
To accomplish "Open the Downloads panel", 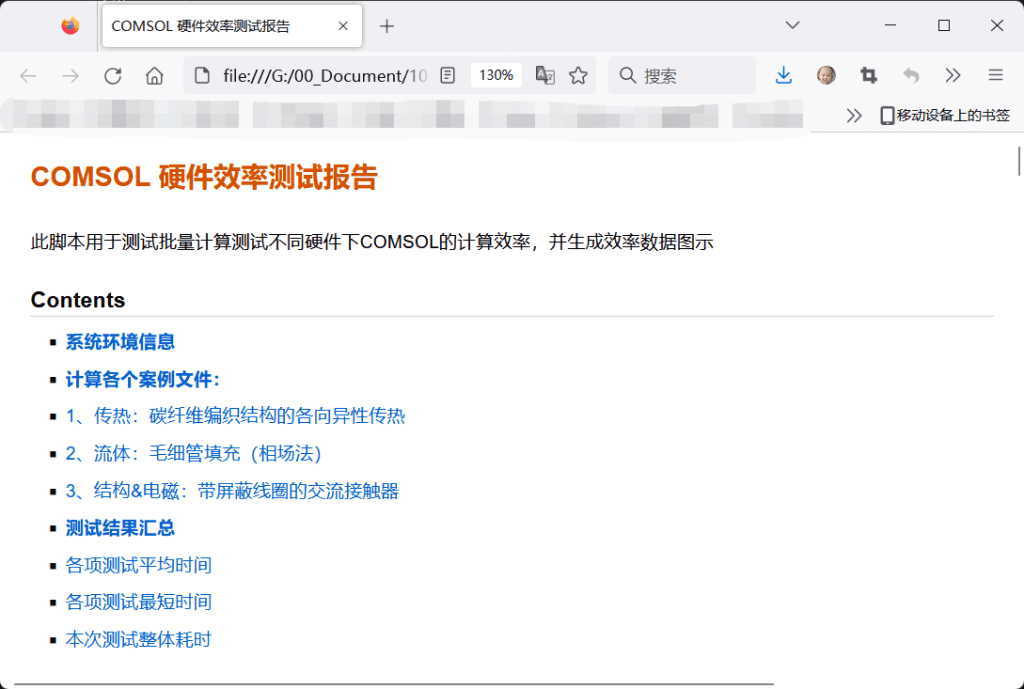I will [x=783, y=75].
